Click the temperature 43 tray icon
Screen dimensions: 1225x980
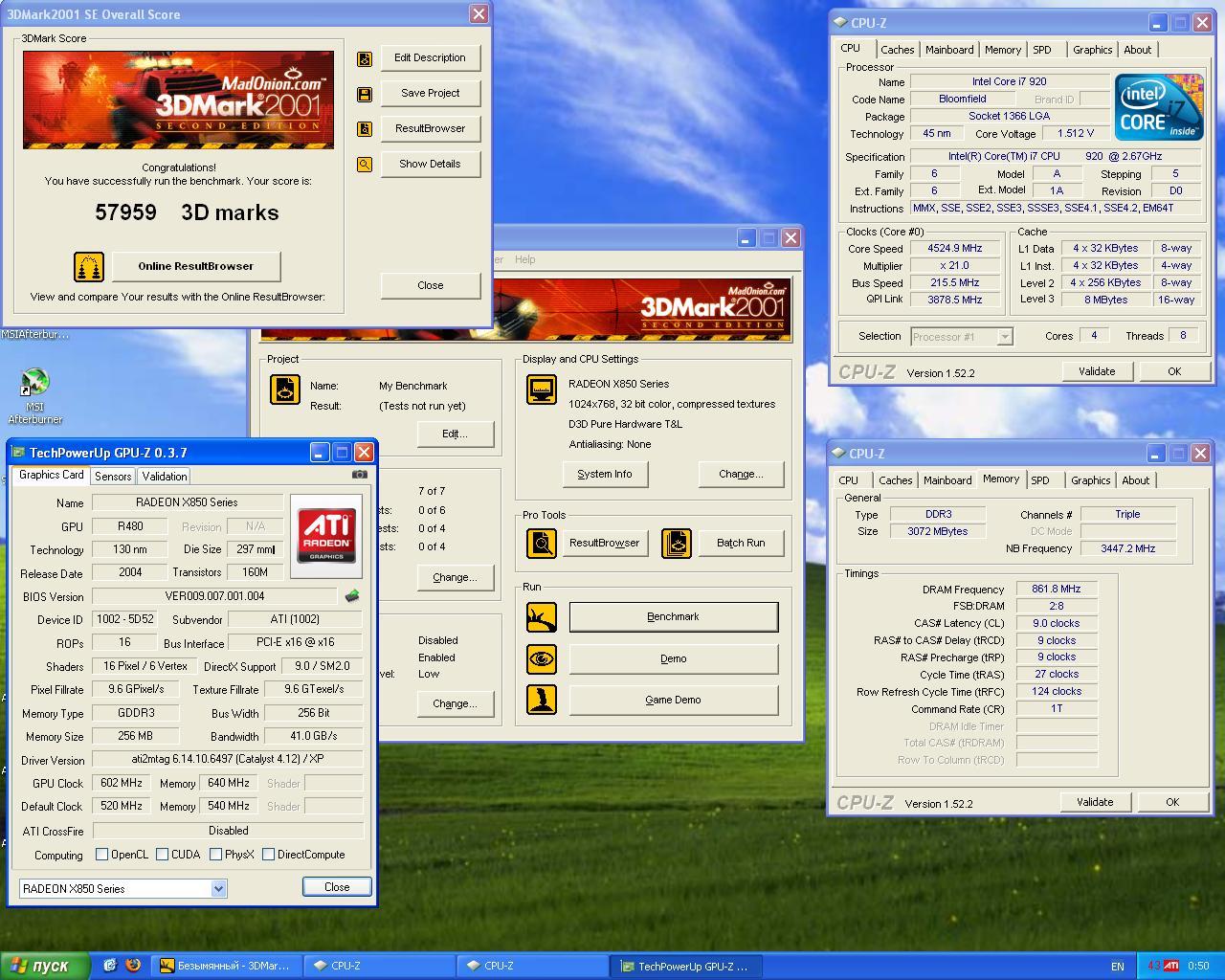(1153, 966)
